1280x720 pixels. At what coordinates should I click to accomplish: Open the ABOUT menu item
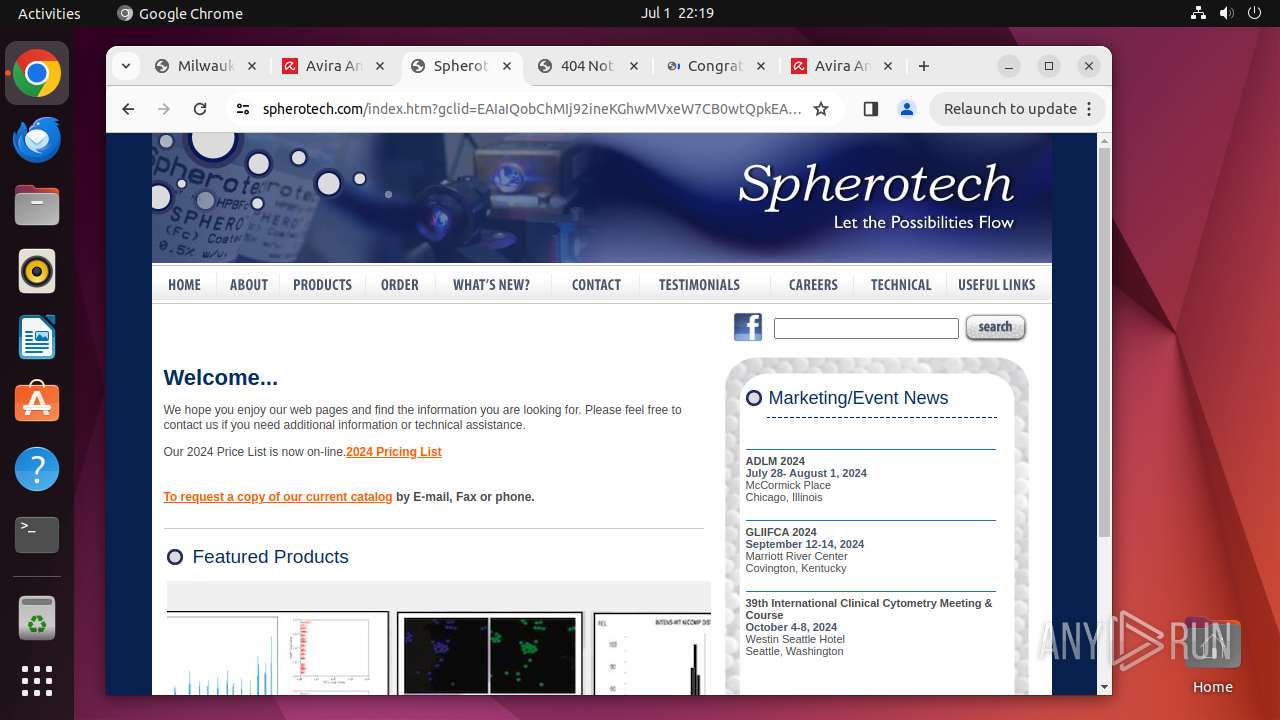[249, 285]
